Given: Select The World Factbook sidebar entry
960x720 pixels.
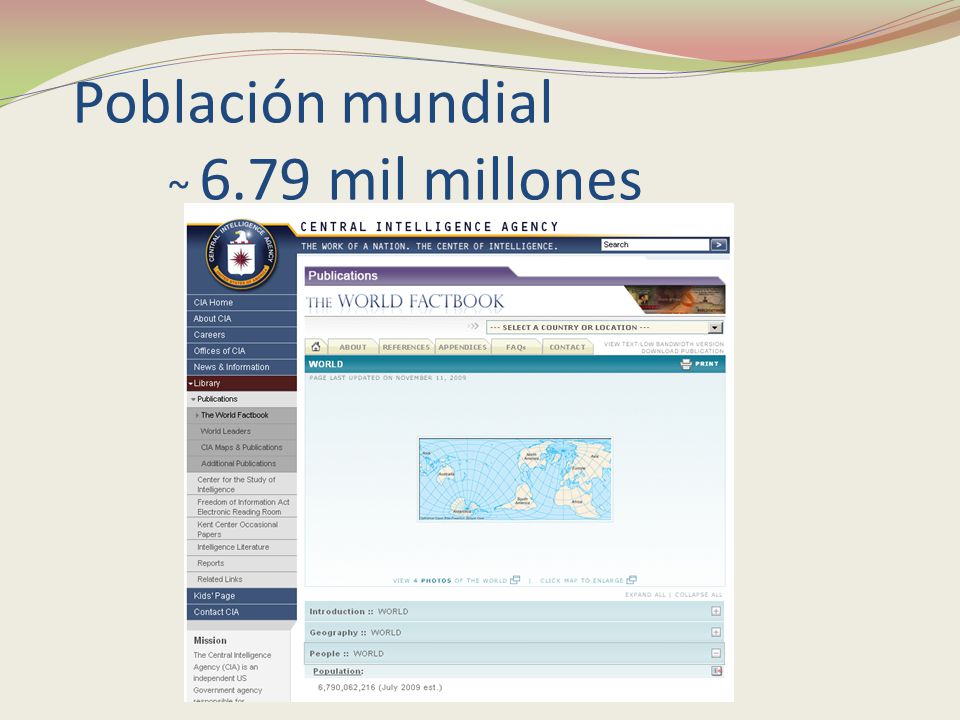Looking at the screenshot, I should click(241, 415).
